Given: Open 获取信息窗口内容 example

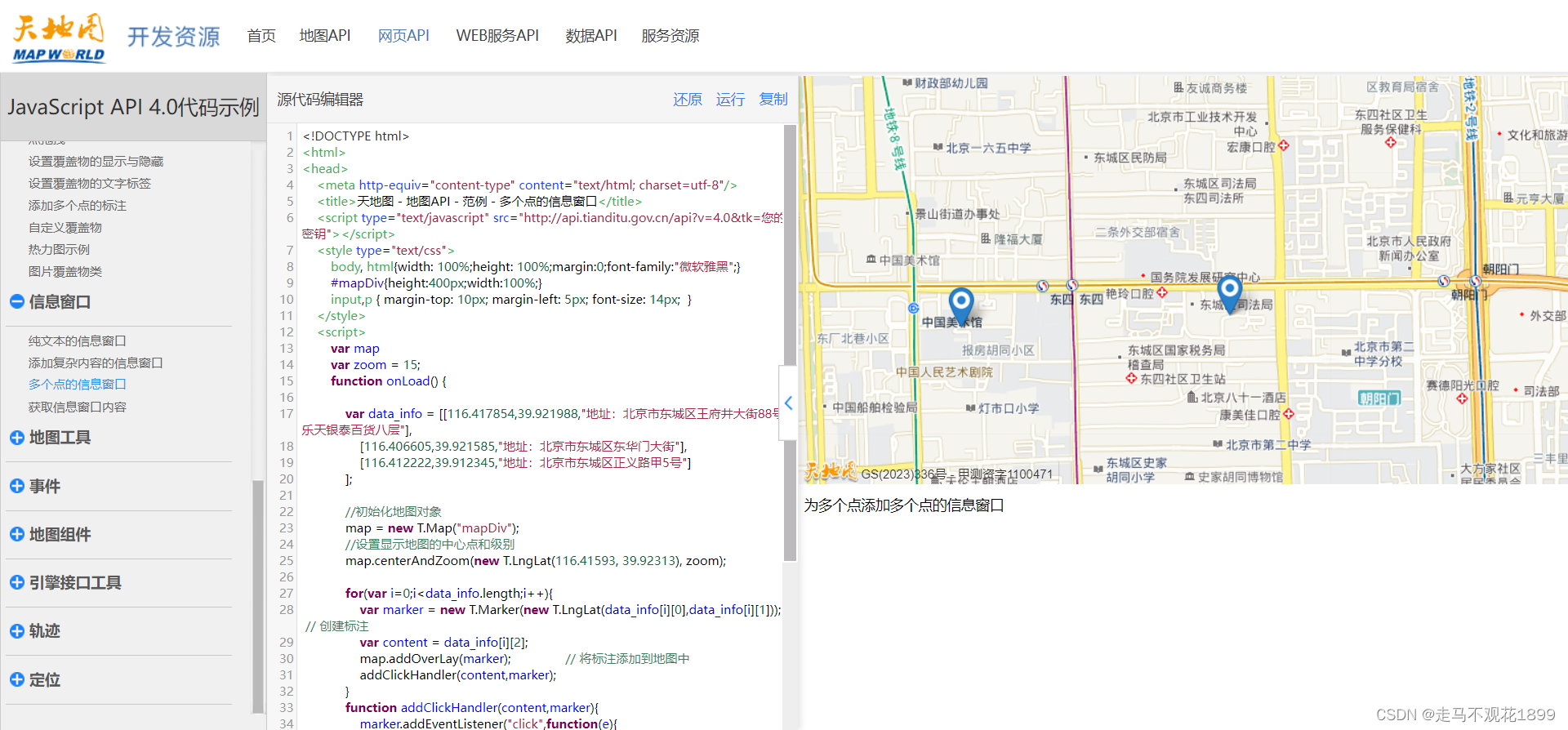Looking at the screenshot, I should click(x=78, y=407).
